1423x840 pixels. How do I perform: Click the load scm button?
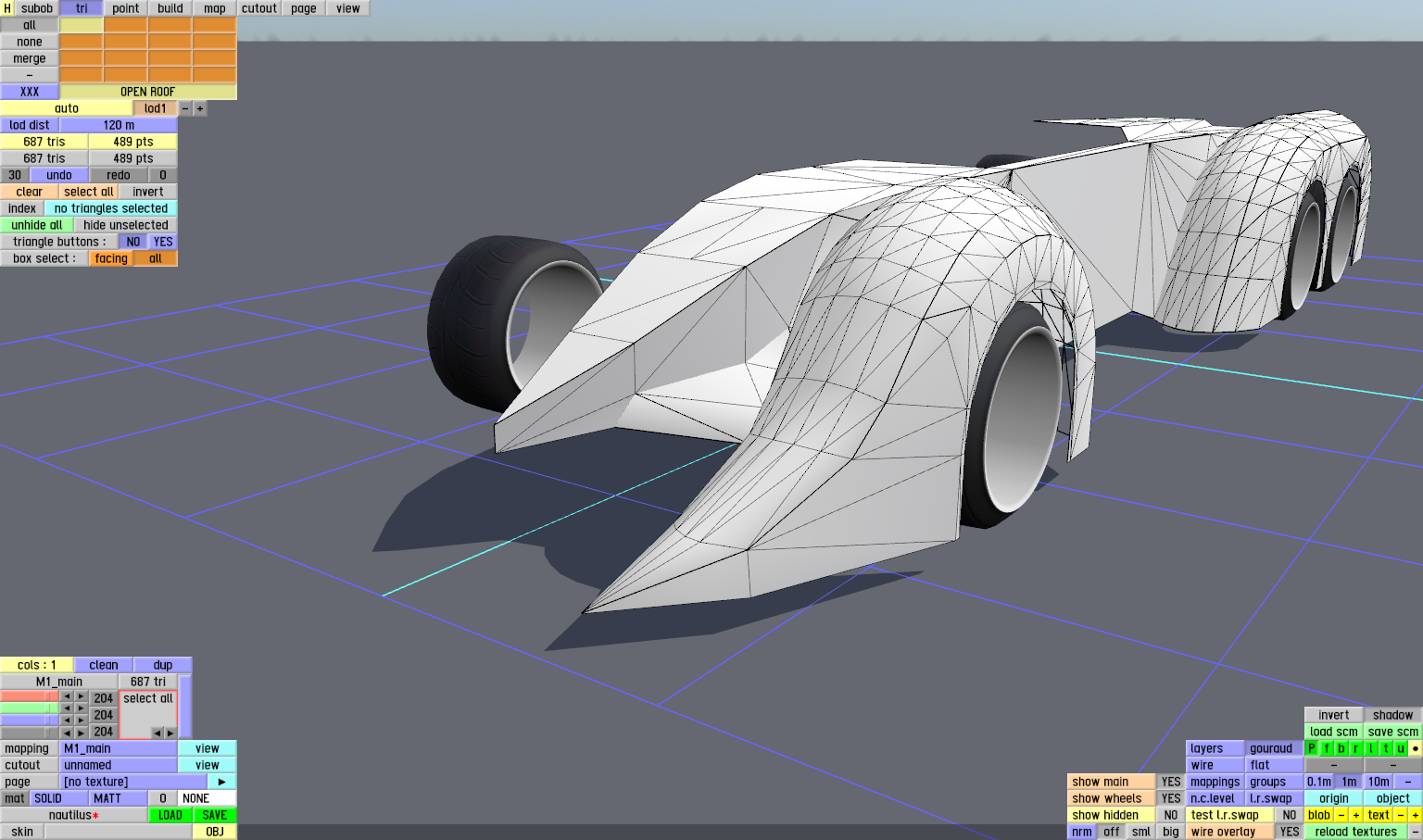click(1334, 732)
